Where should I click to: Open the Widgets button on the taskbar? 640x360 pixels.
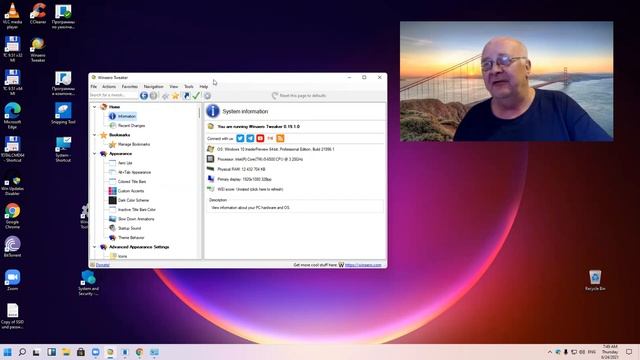pos(51,352)
